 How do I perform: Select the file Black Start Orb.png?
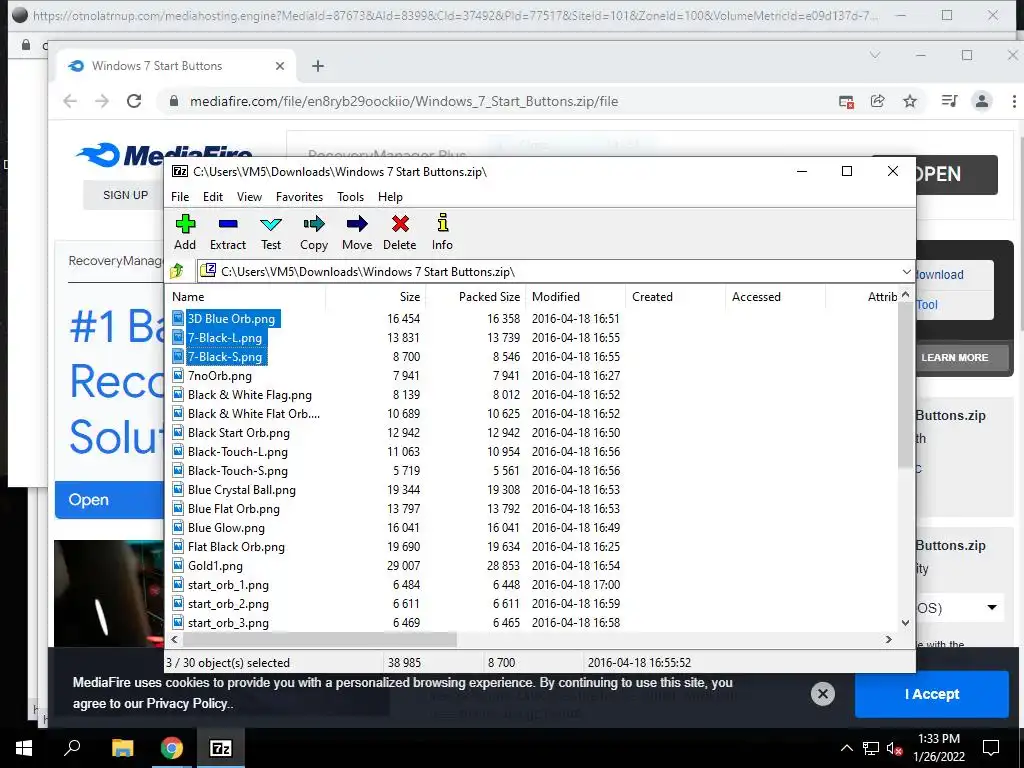pos(238,432)
